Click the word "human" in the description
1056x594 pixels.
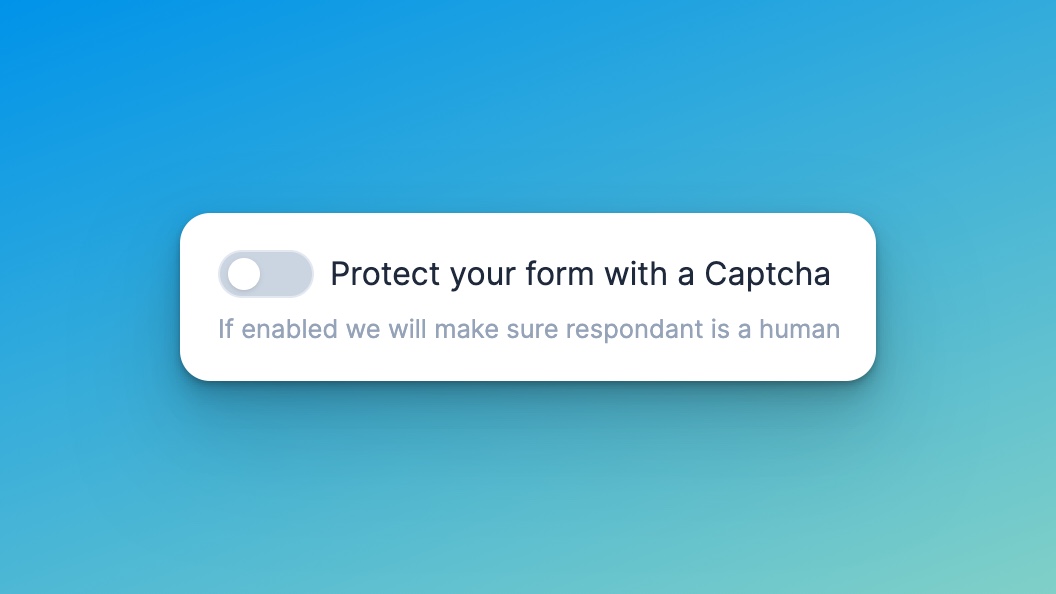click(800, 329)
